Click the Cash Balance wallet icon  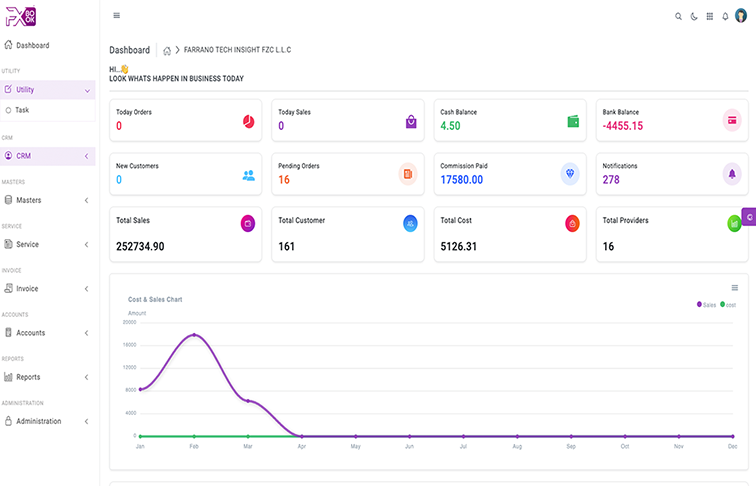[x=573, y=121]
